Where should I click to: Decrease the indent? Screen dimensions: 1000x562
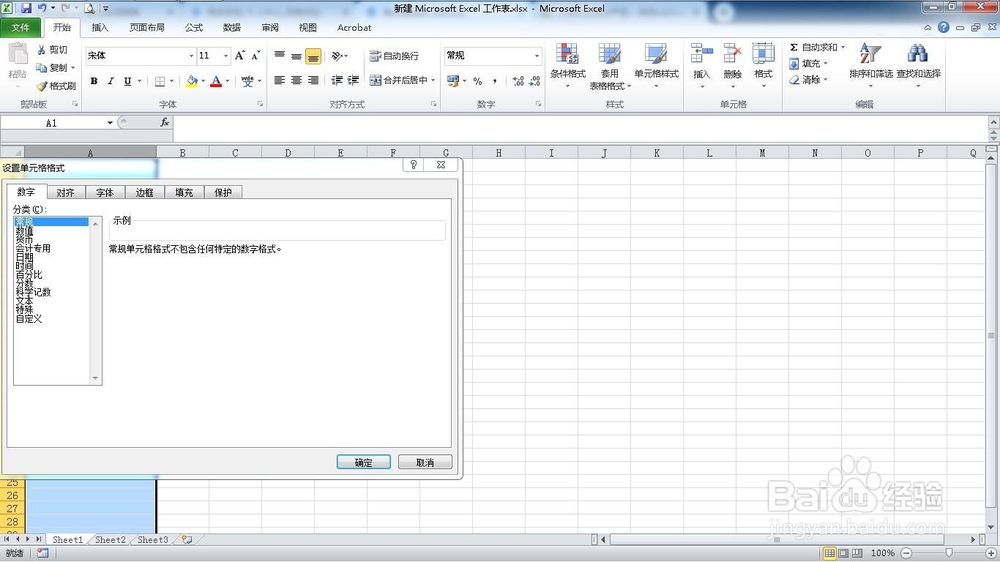click(x=337, y=80)
